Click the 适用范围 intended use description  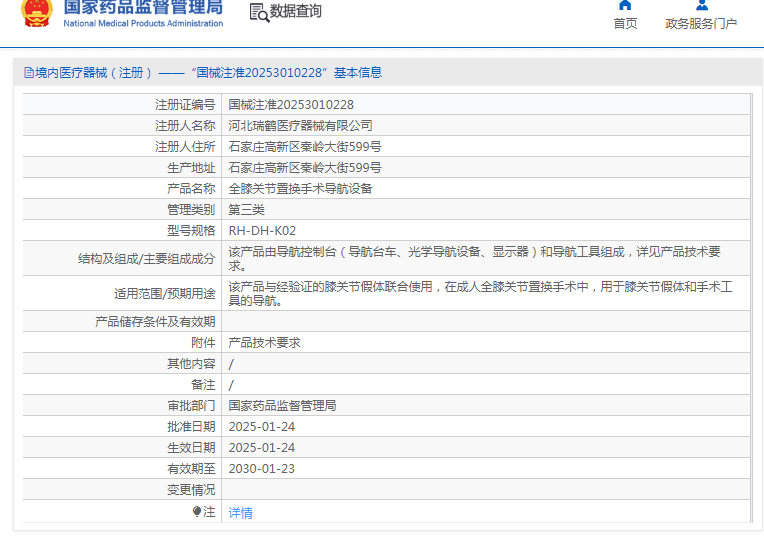tap(480, 293)
